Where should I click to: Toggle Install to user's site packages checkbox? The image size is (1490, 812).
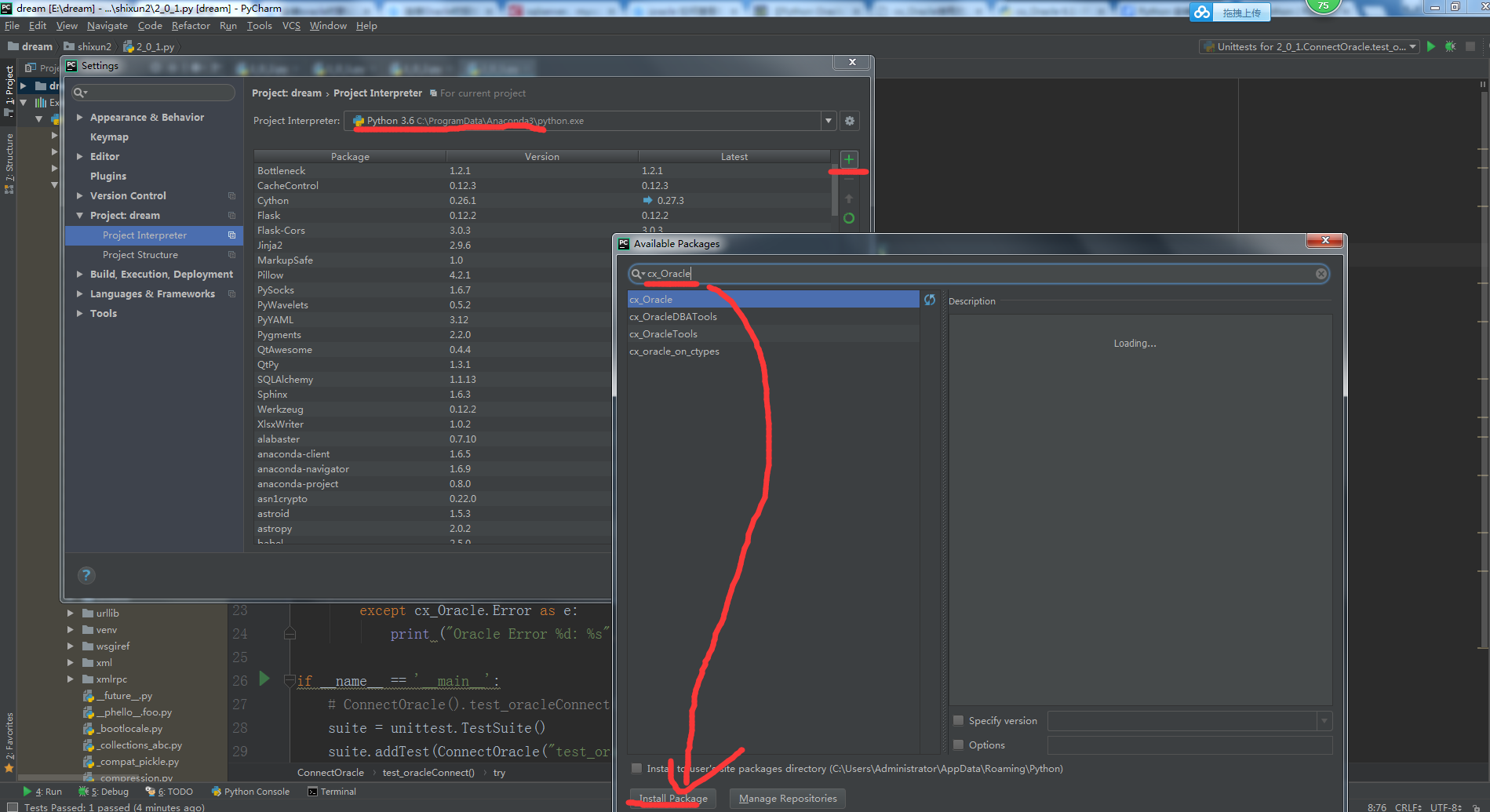pyautogui.click(x=636, y=768)
